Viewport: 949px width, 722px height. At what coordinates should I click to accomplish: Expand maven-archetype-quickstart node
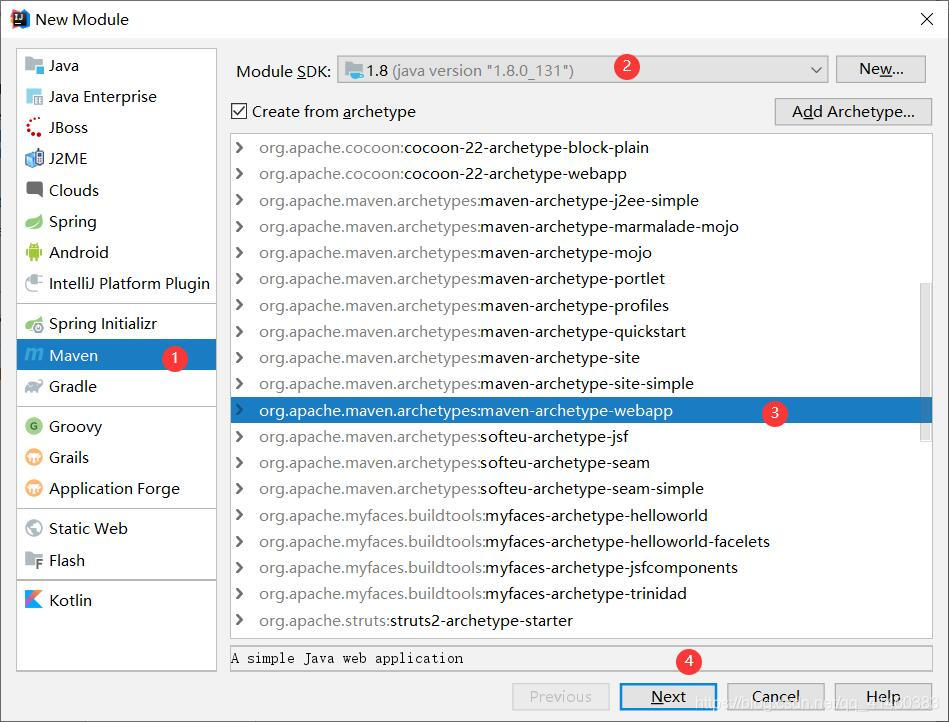240,331
